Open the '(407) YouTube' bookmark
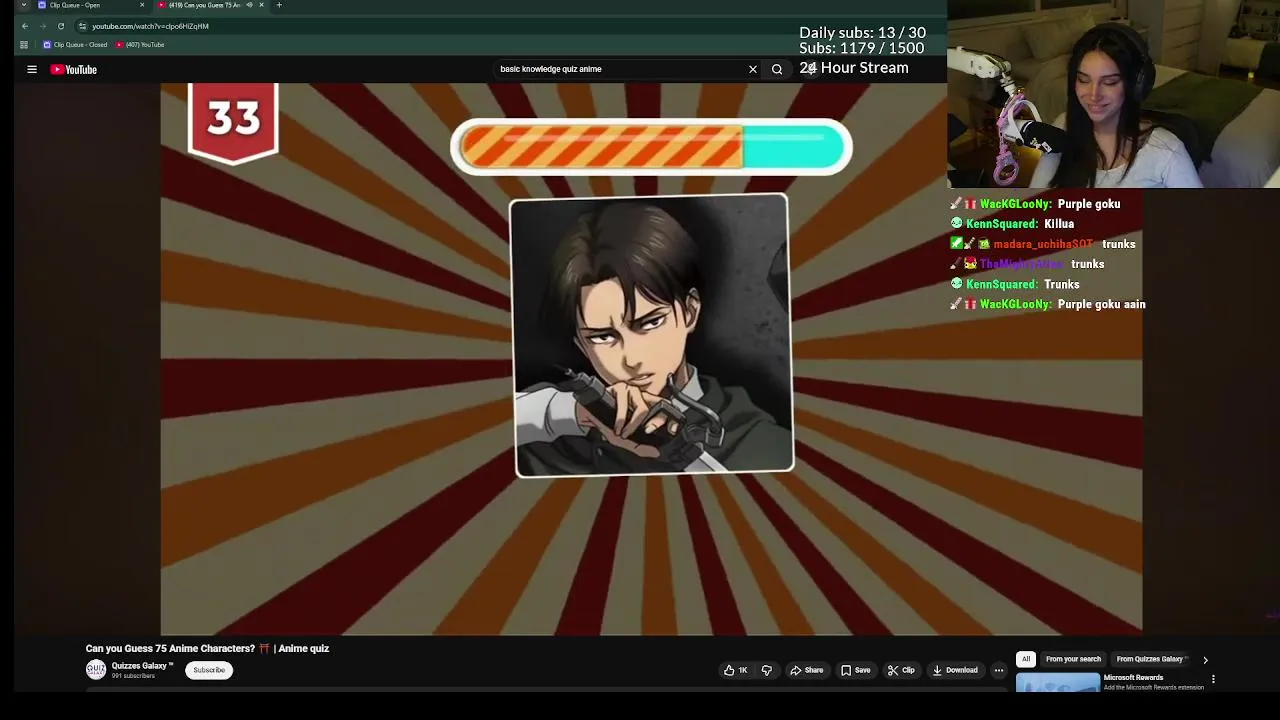1280x720 pixels. [140, 45]
